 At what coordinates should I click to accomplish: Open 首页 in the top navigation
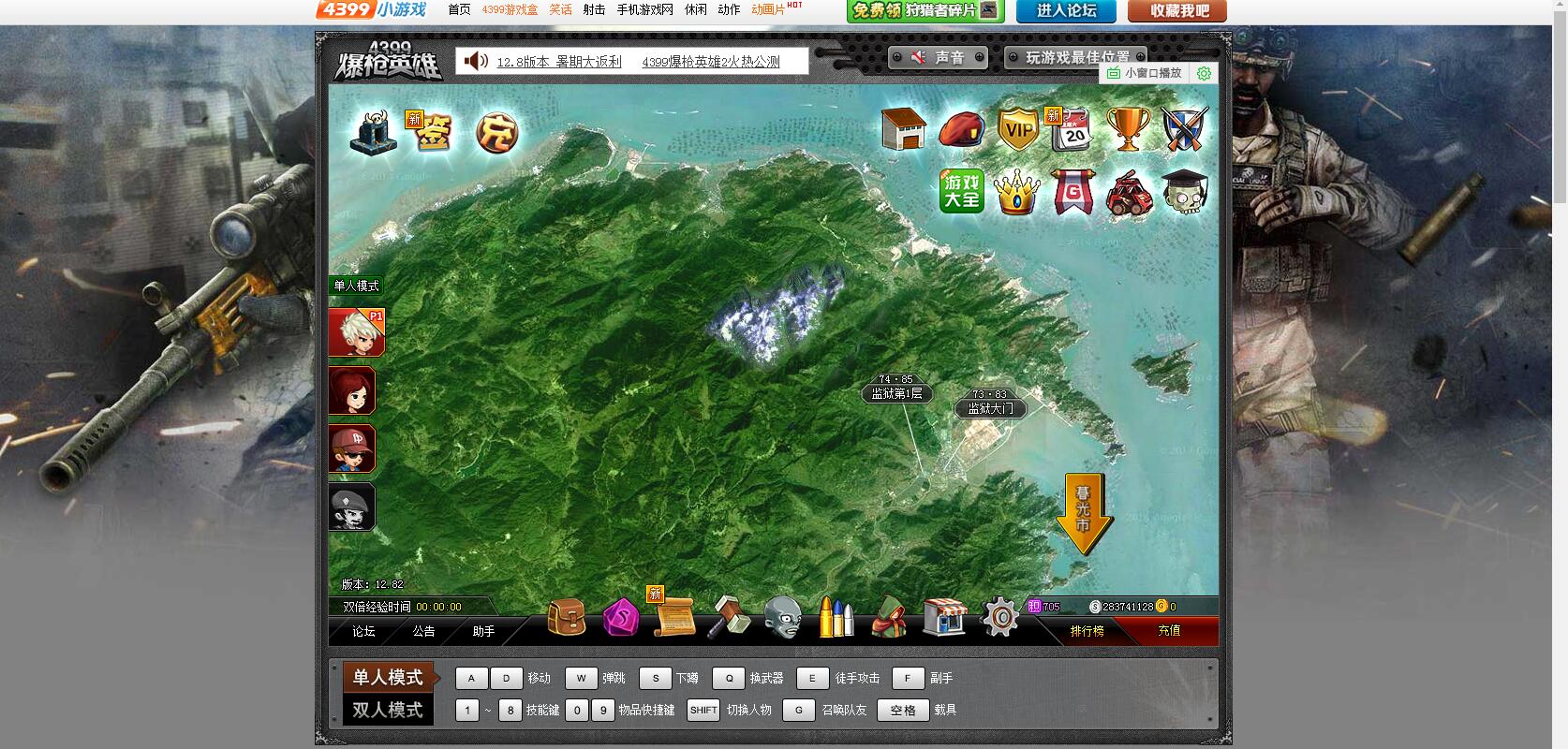tap(459, 9)
